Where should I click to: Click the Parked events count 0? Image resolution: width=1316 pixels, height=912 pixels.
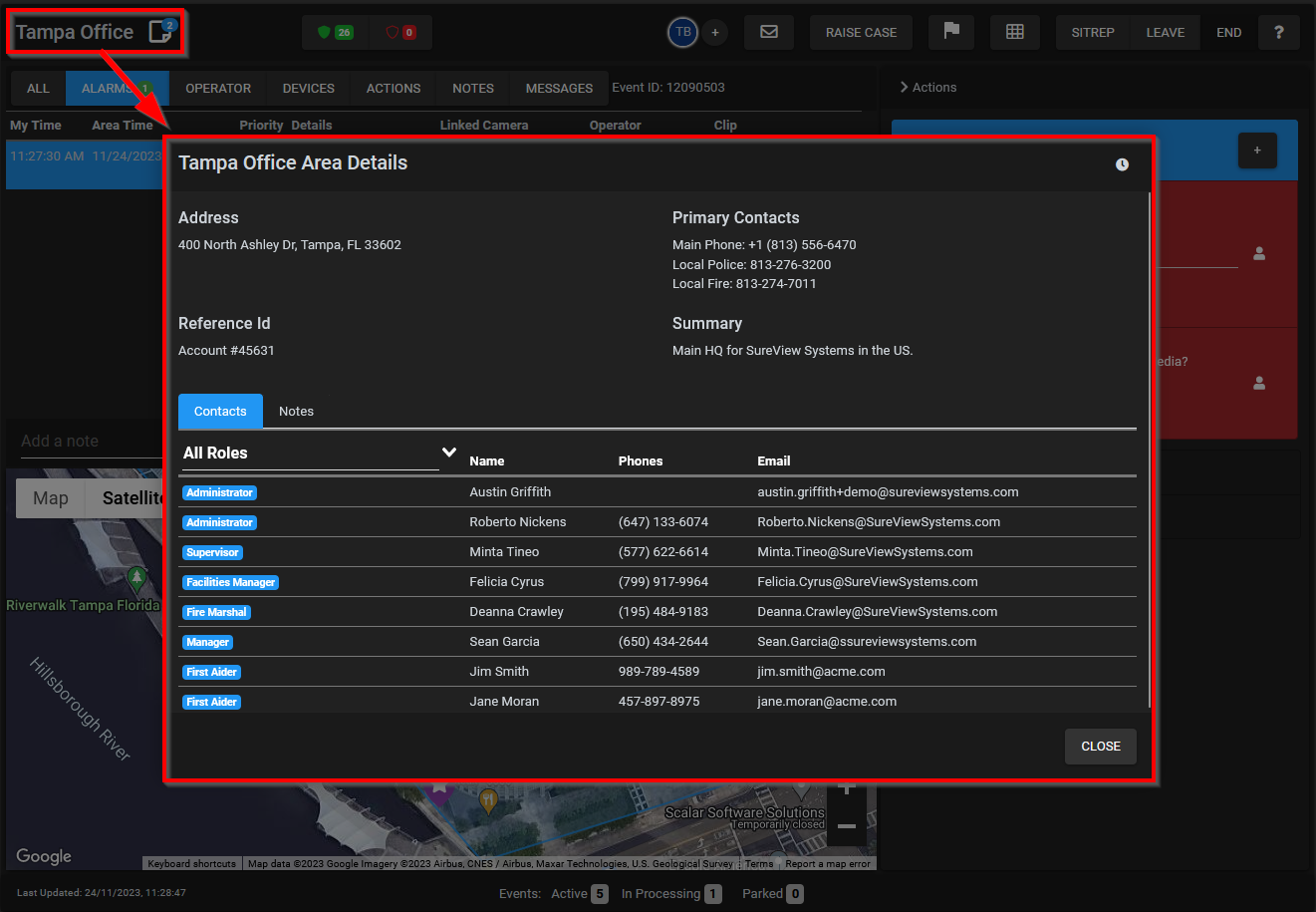pyautogui.click(x=795, y=894)
